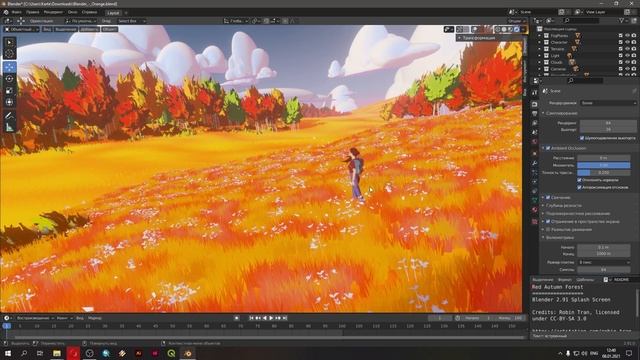Activate the Scale tool in viewport toolbar
The width and height of the screenshot is (640, 360).
tap(9, 91)
